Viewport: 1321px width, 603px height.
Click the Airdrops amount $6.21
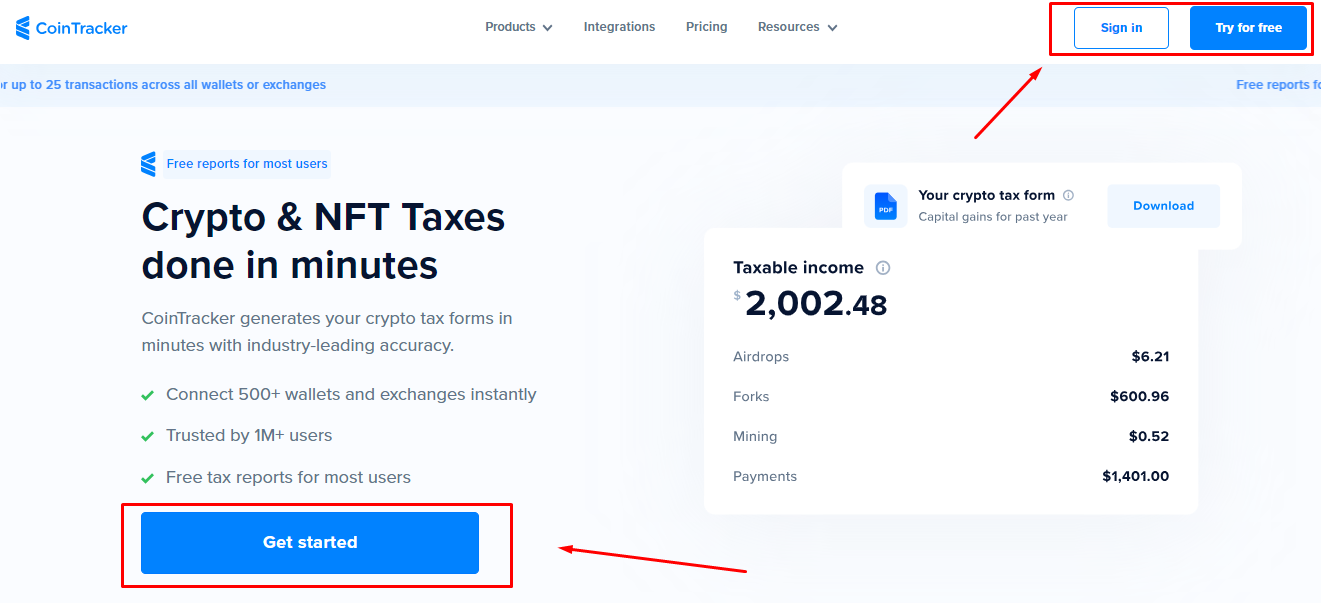click(1150, 357)
